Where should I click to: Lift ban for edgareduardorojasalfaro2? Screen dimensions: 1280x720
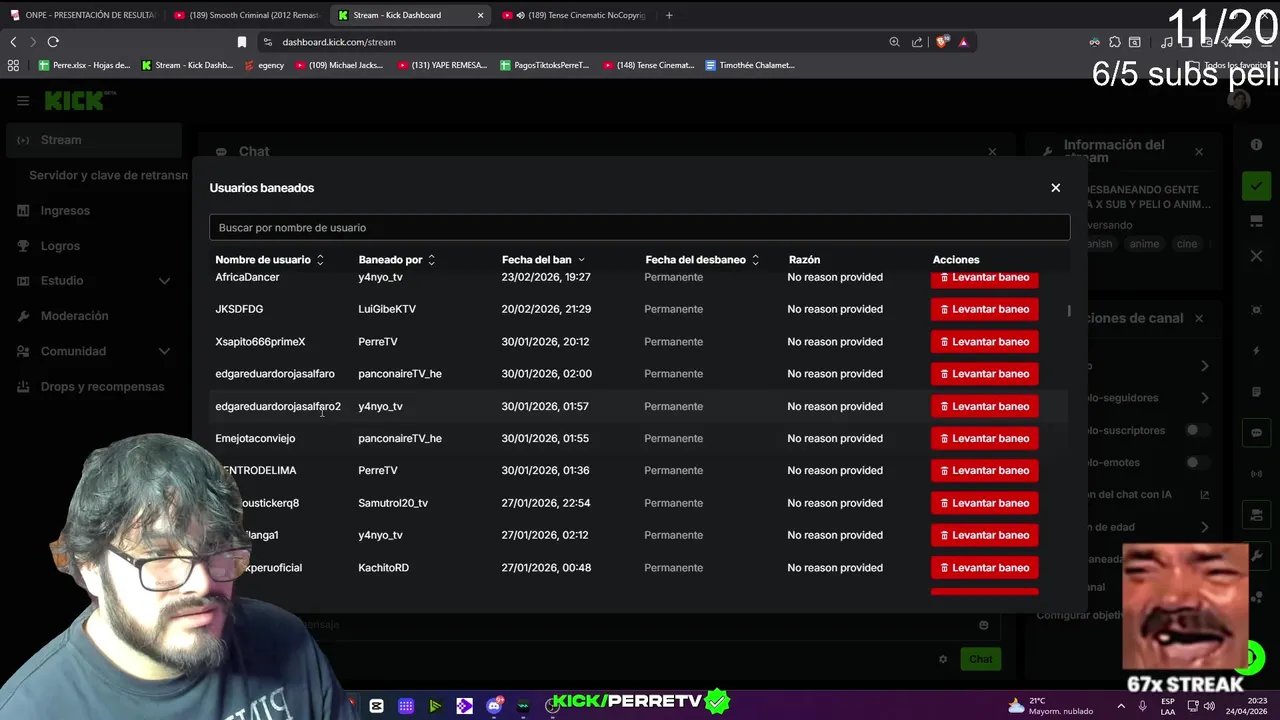(984, 406)
